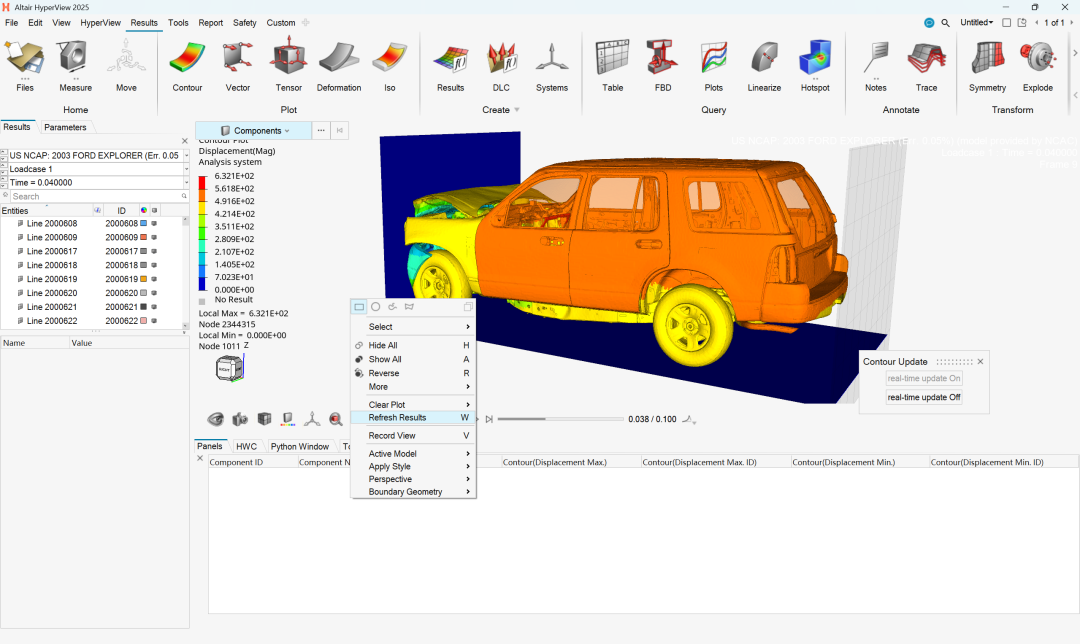The image size is (1080, 644).
Task: Open the Trace annotation tool
Action: pos(927,65)
